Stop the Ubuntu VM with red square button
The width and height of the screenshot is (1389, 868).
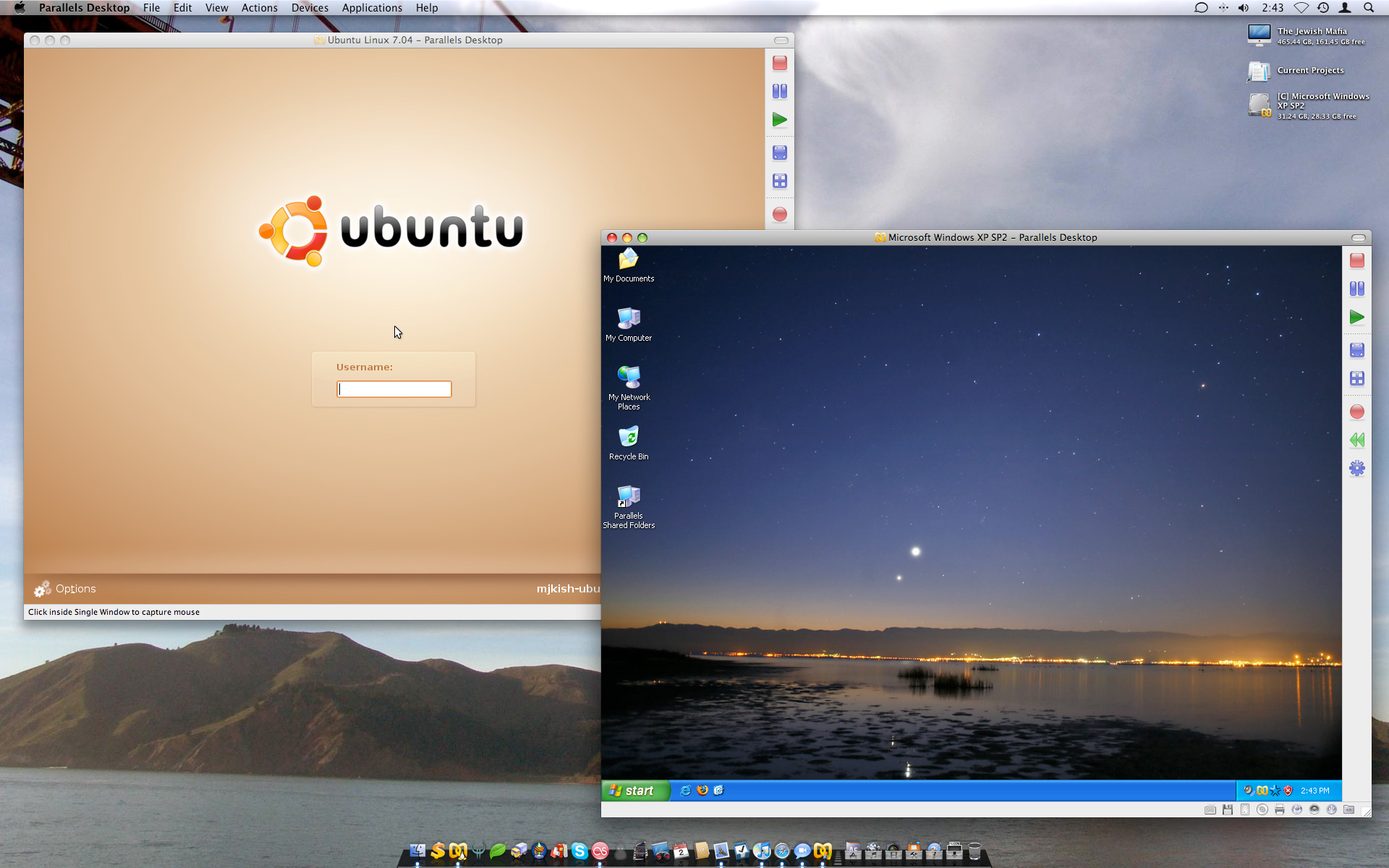779,63
